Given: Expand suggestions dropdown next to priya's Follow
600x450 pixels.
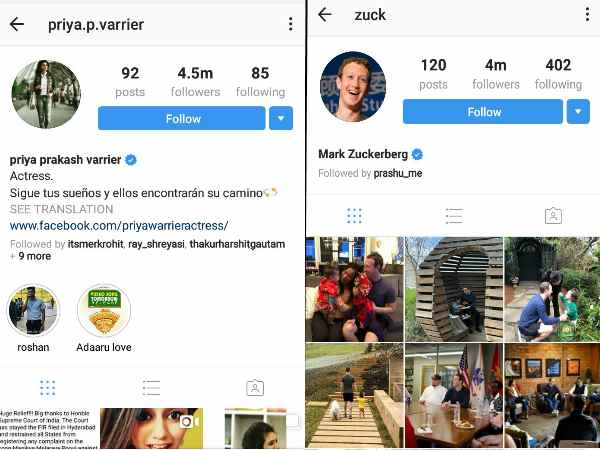Looking at the screenshot, I should (281, 119).
